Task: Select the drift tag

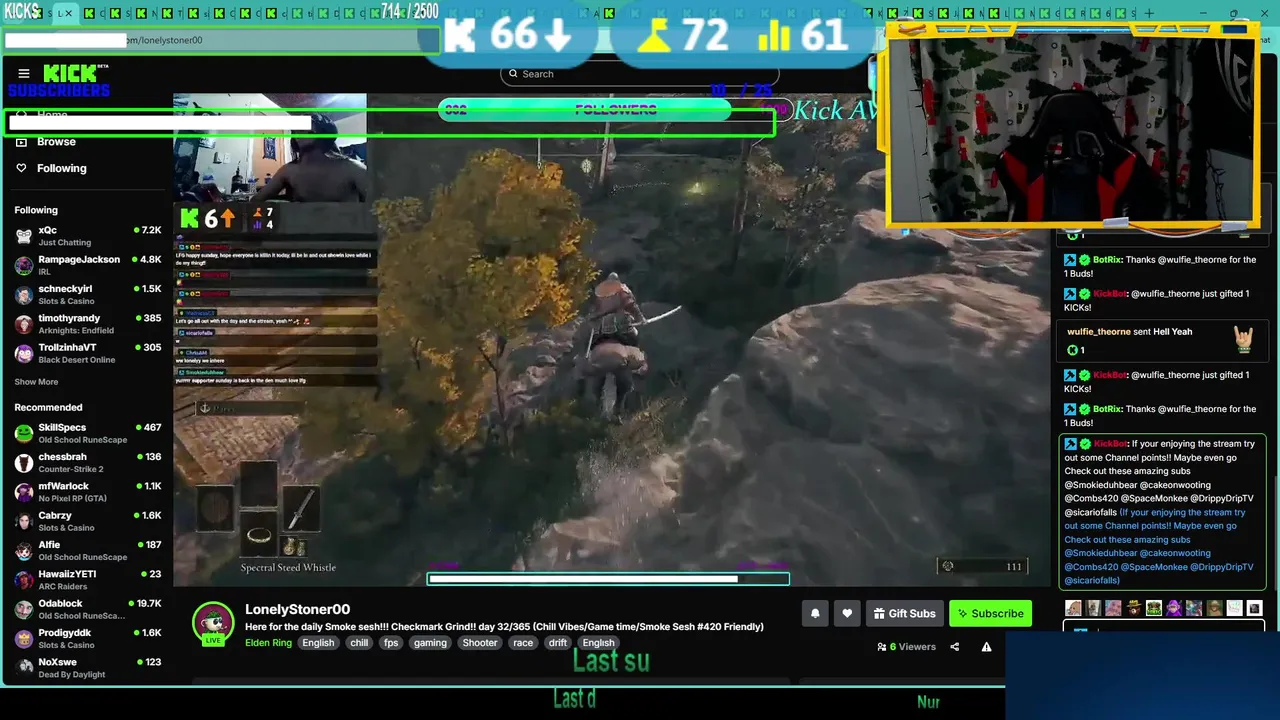Action: [x=558, y=643]
